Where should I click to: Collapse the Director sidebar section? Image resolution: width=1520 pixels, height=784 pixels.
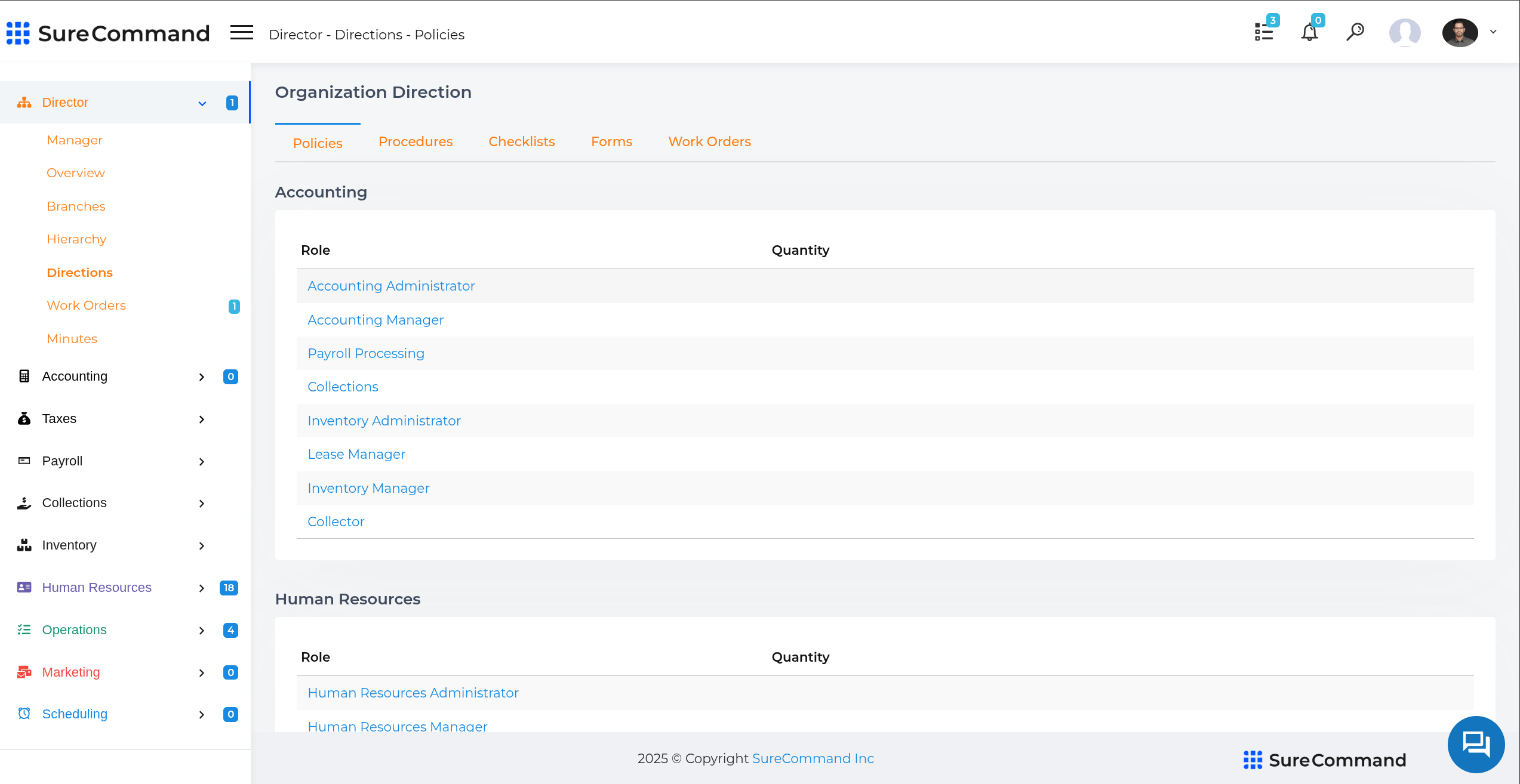coord(202,103)
